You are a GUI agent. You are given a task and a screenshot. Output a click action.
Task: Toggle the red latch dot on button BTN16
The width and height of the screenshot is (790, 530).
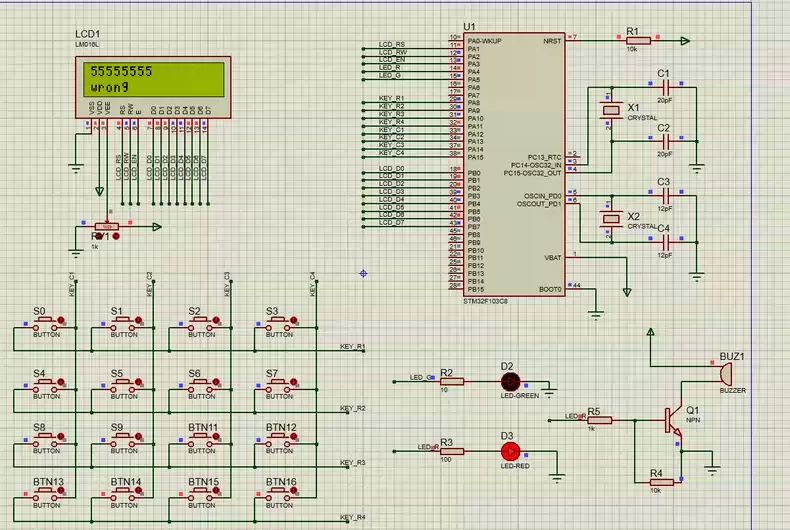coord(294,491)
